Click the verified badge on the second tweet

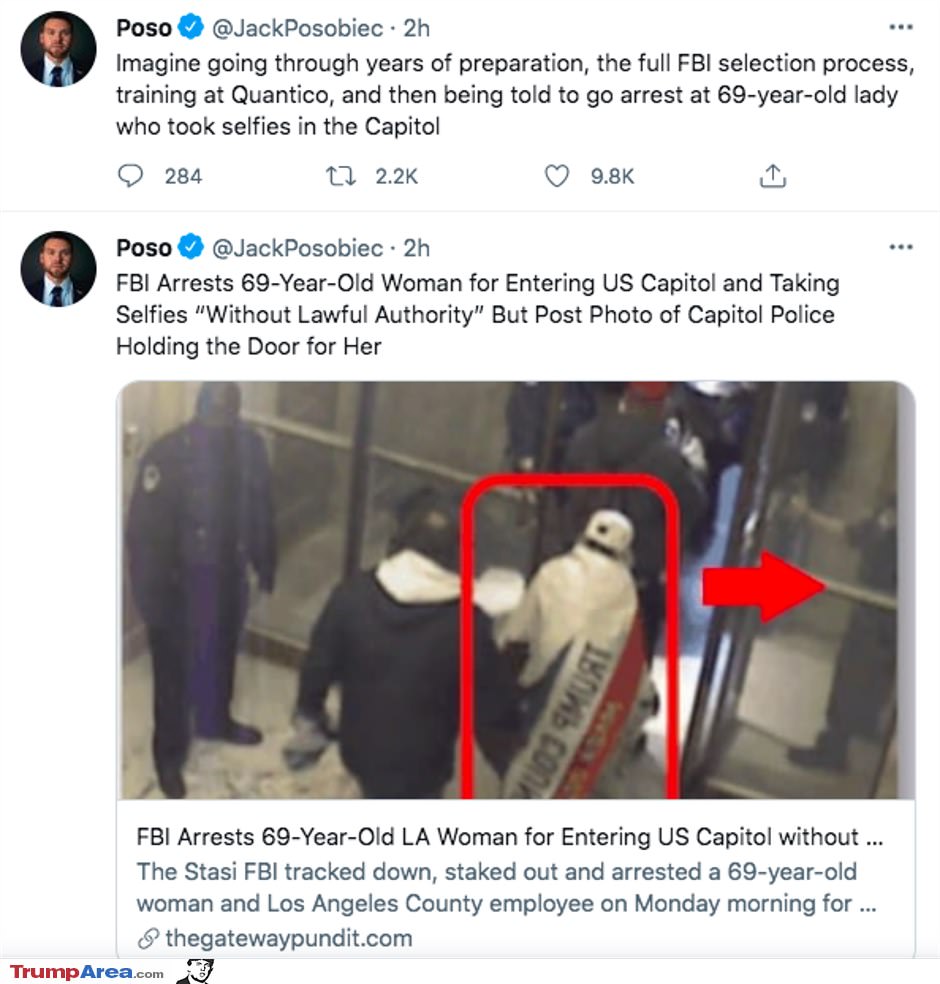191,246
